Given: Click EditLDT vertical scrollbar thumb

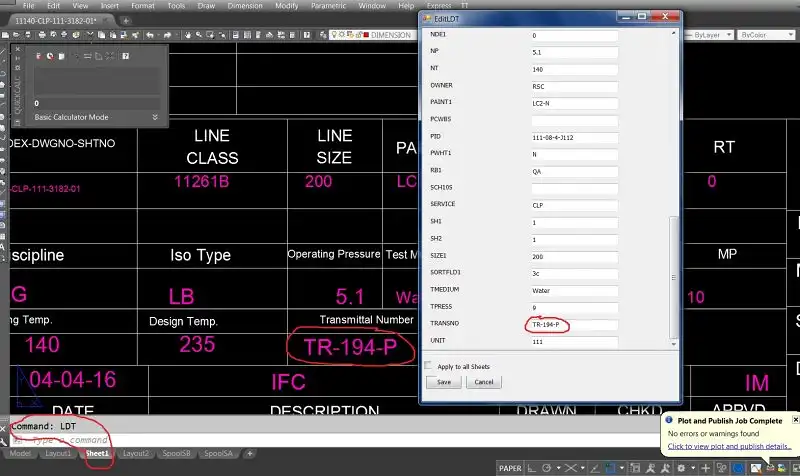Looking at the screenshot, I should [x=673, y=277].
